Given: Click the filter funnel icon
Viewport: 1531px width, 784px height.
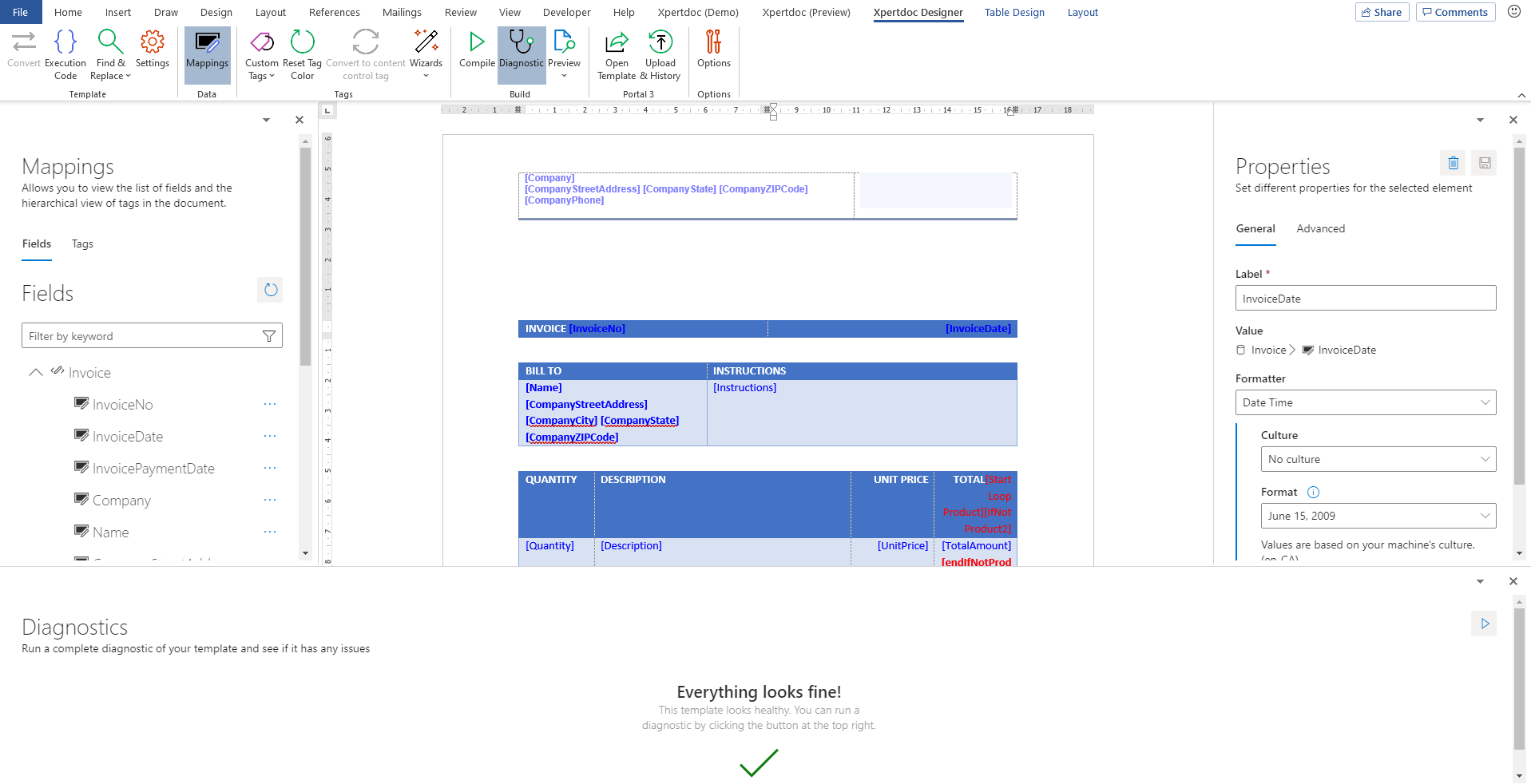Looking at the screenshot, I should tap(269, 336).
